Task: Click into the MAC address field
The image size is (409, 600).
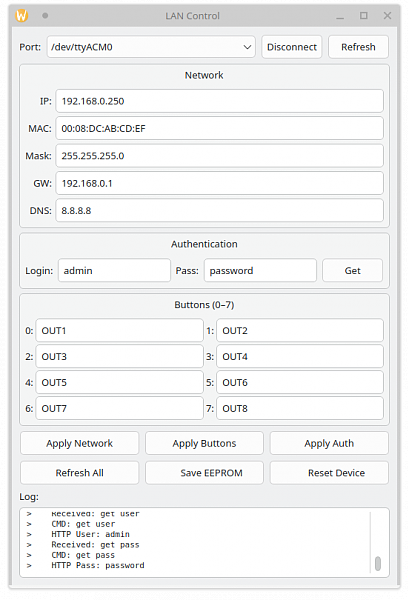Action: [220, 129]
